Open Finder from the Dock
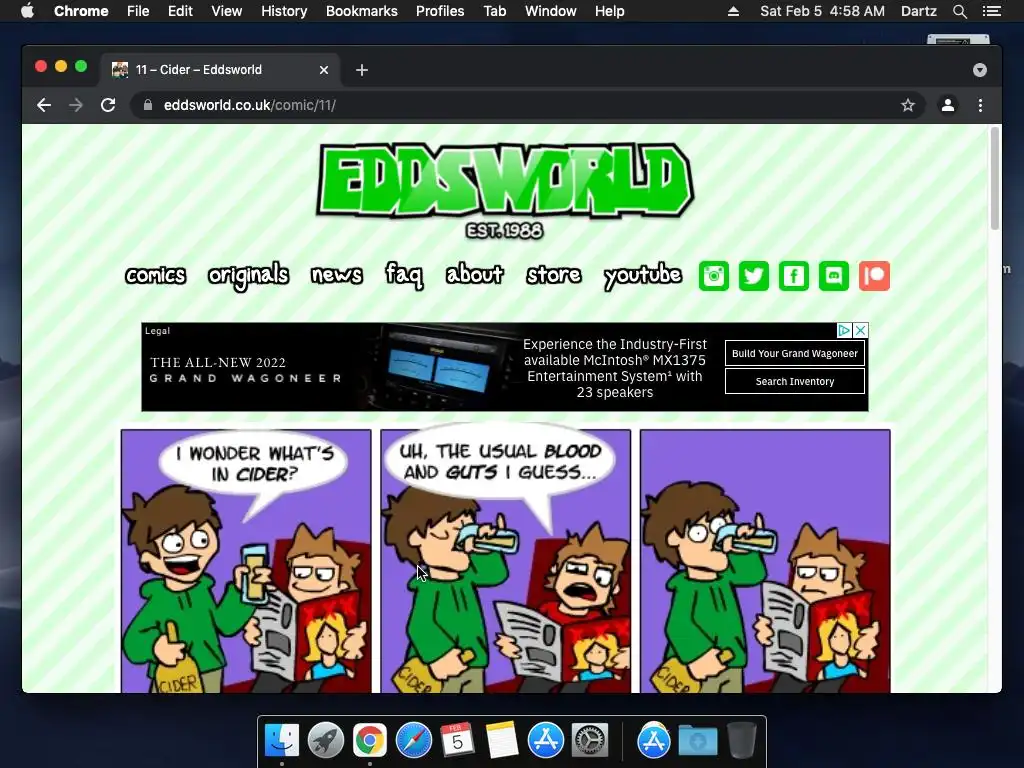Viewport: 1024px width, 768px height. [281, 740]
